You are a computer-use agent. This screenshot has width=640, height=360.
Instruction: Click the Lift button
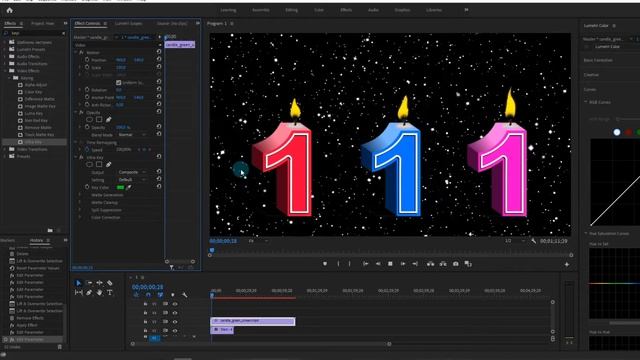pyautogui.click(x=430, y=264)
